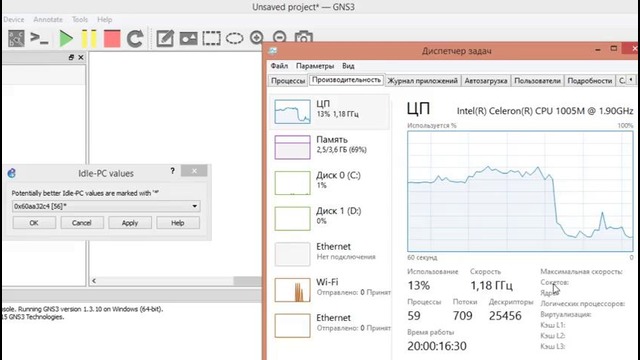Click the uptime value 20:00:16:30
Viewport: 640px width, 360px height.
coord(437,346)
